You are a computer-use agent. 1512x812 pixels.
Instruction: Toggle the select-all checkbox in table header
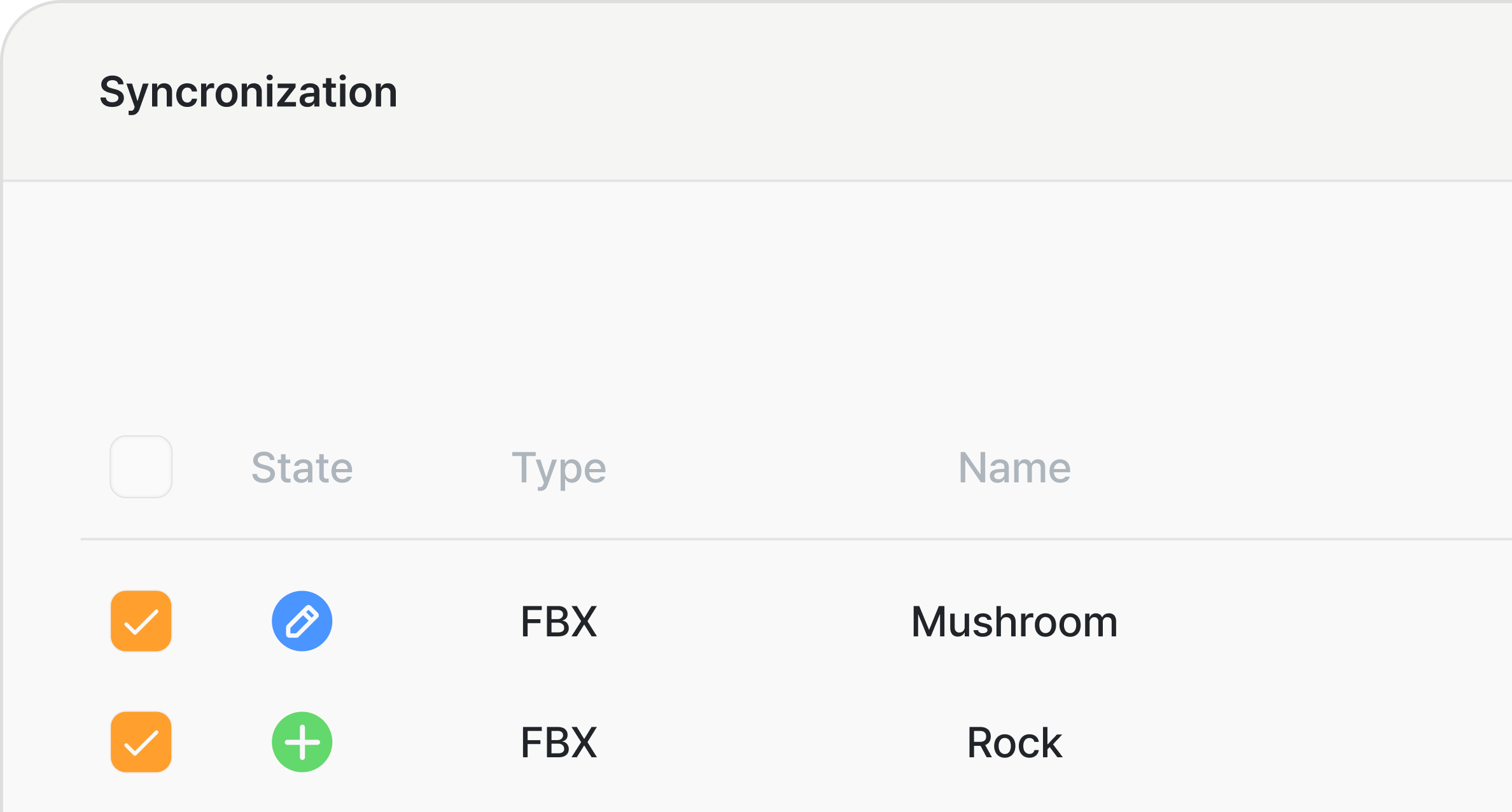pos(141,467)
